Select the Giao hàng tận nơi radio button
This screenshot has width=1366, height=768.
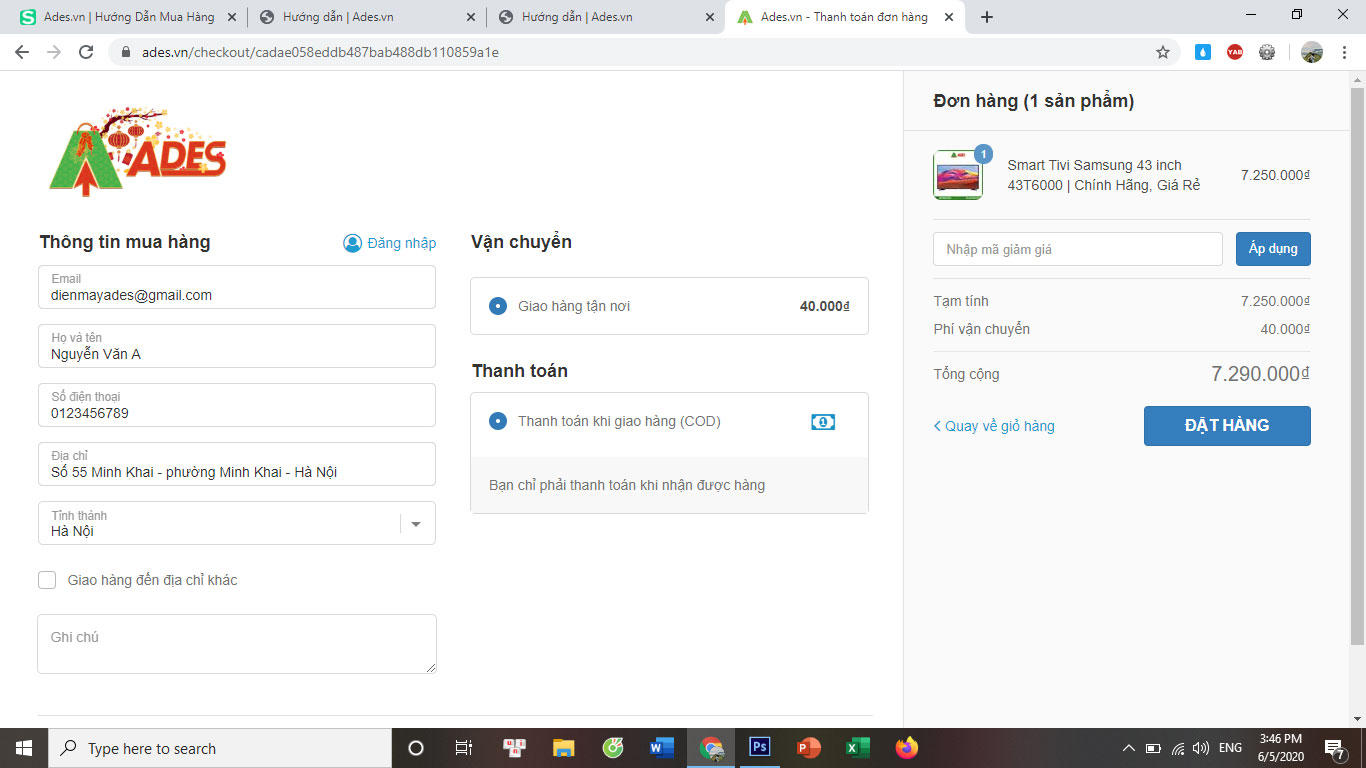[498, 306]
